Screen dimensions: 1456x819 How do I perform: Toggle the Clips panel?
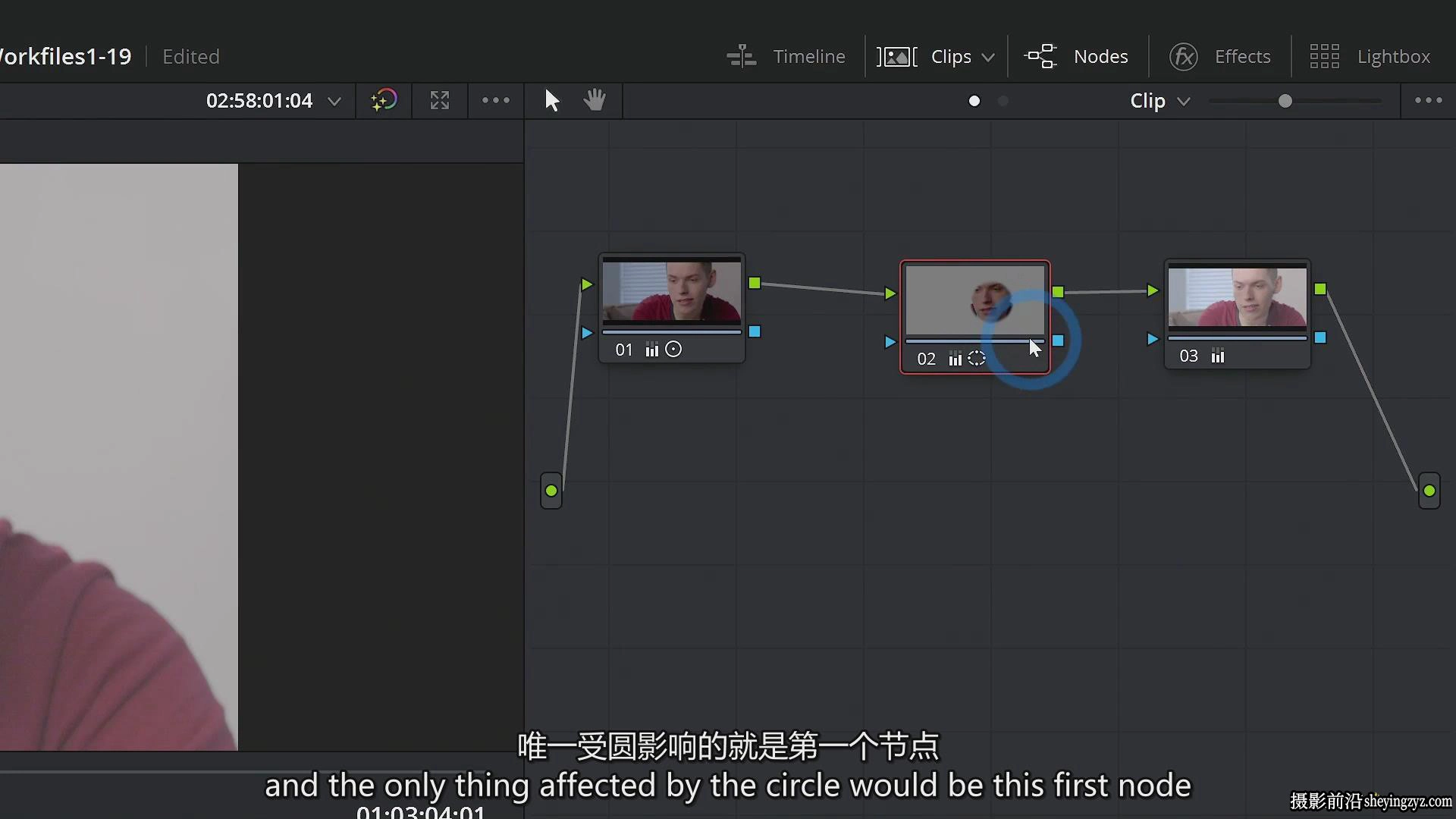point(924,56)
